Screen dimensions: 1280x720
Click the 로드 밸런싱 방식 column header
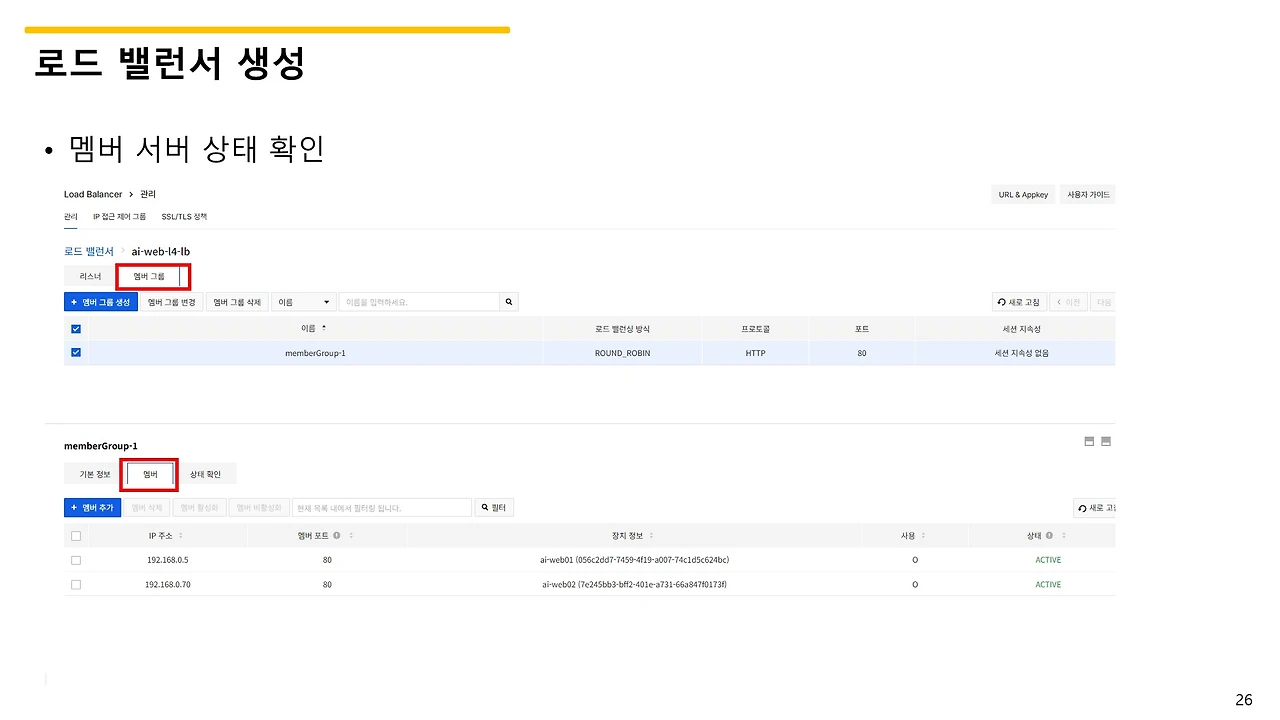tap(622, 329)
